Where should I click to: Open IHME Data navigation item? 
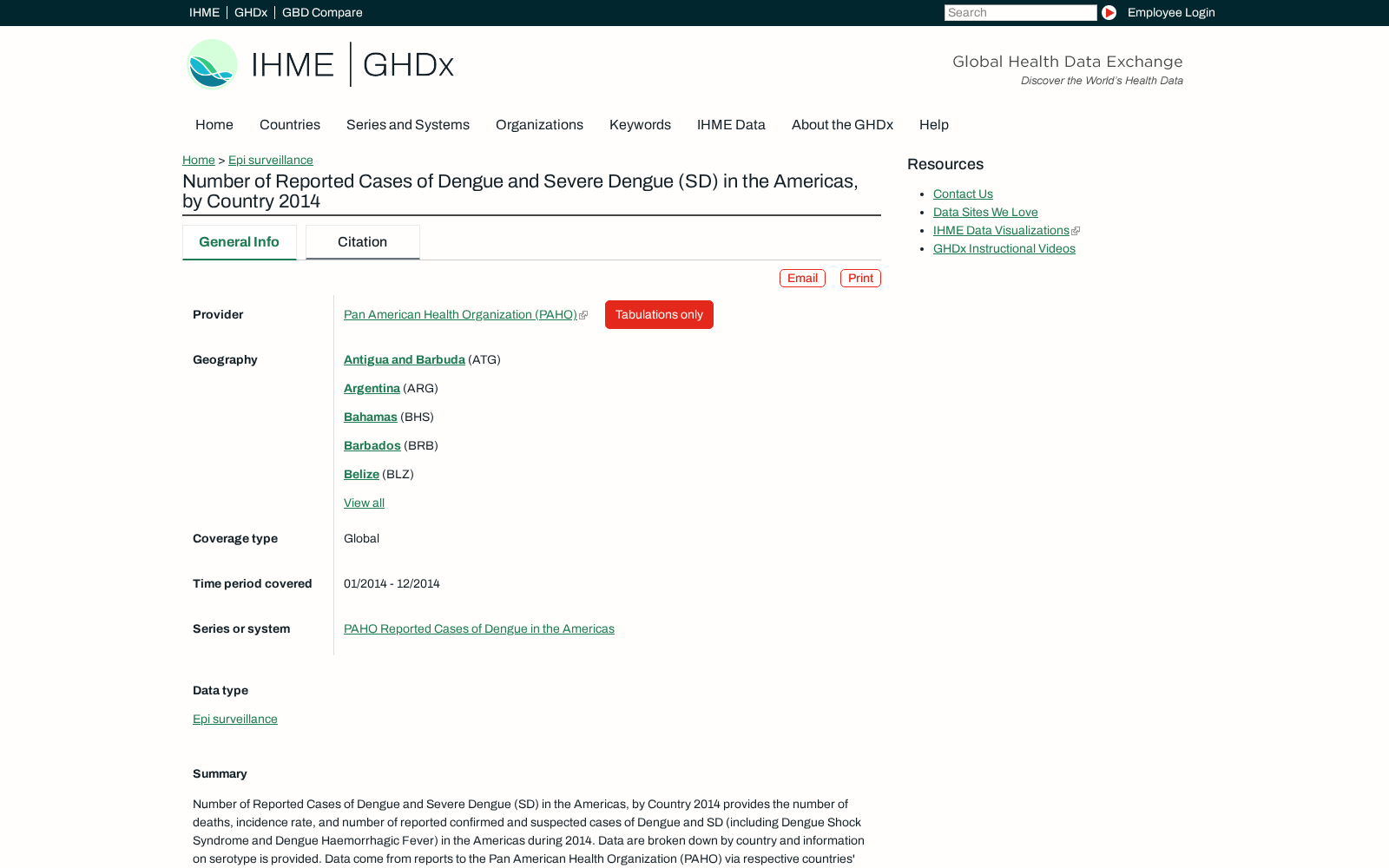(731, 125)
